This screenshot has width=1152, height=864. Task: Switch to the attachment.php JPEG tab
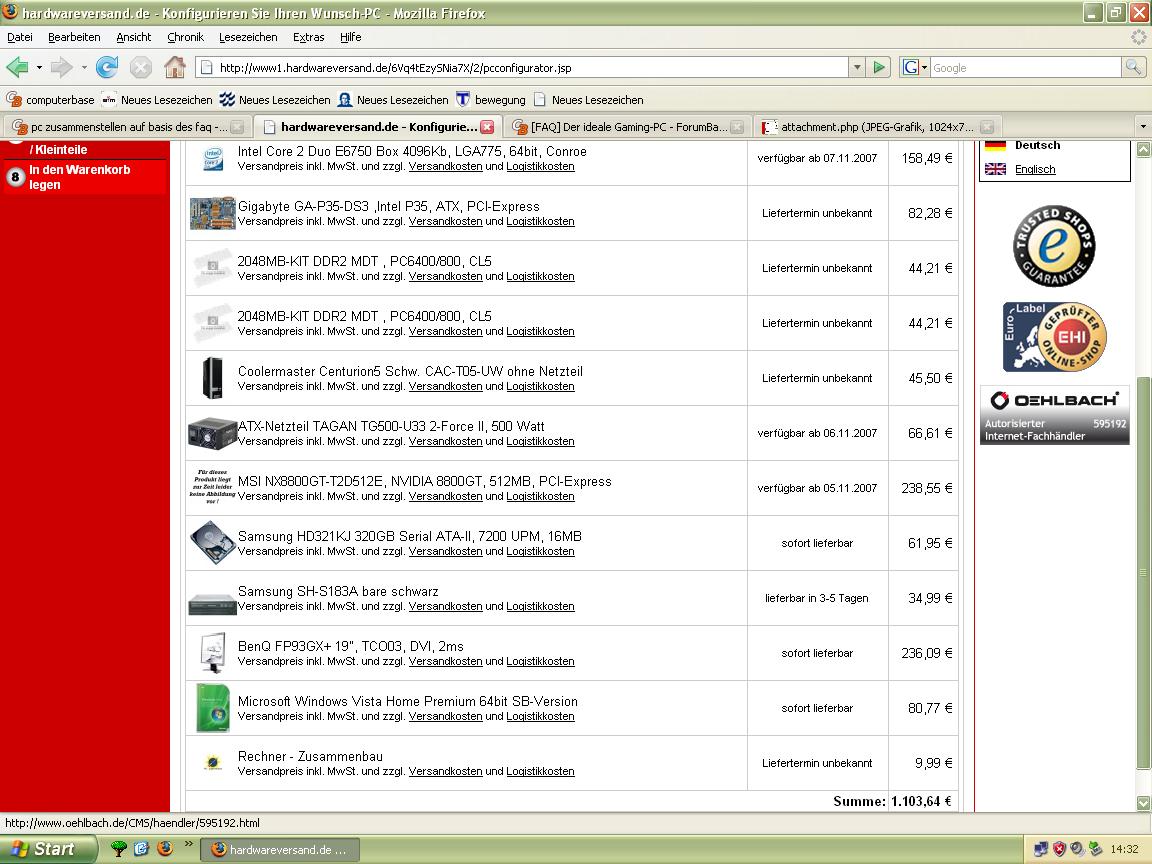coord(877,126)
